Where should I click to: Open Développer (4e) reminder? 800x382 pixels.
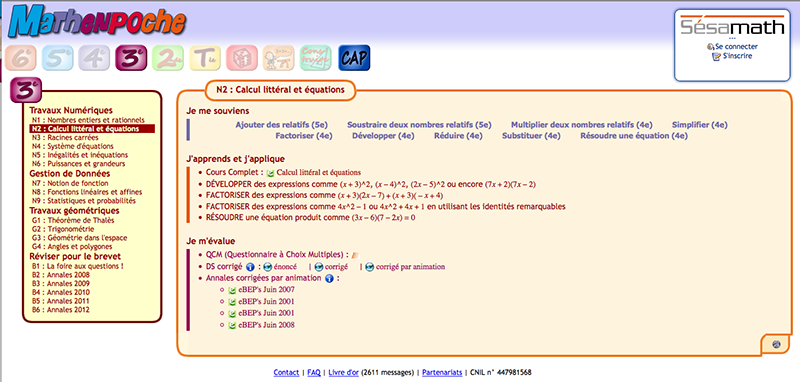(383, 136)
